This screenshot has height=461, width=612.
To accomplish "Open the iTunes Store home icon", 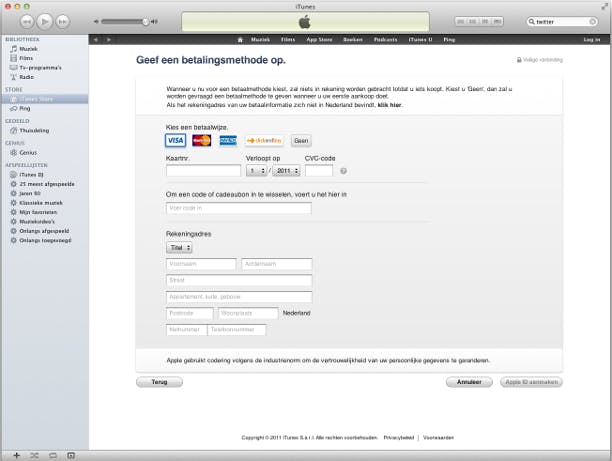I will [x=240, y=39].
